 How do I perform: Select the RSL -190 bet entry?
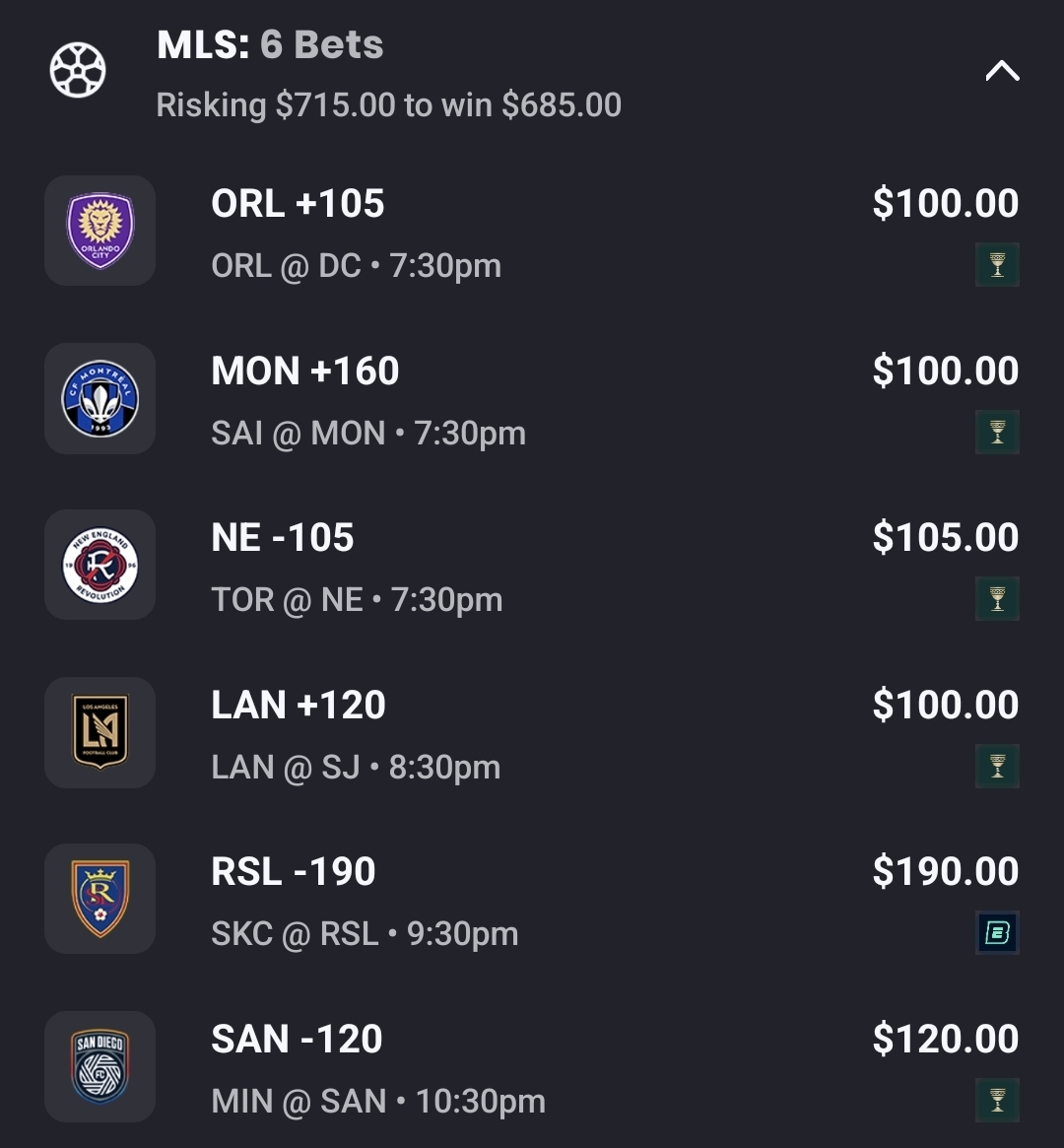pyautogui.click(x=294, y=872)
